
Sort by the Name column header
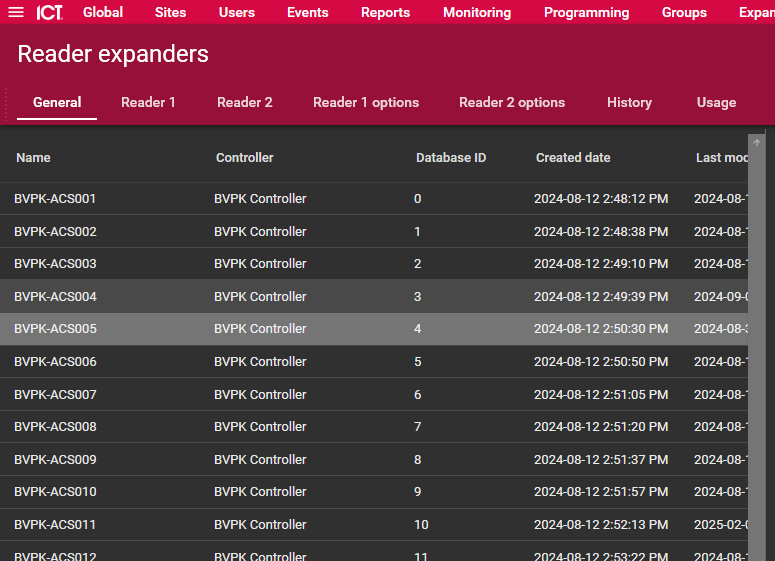pyautogui.click(x=33, y=158)
